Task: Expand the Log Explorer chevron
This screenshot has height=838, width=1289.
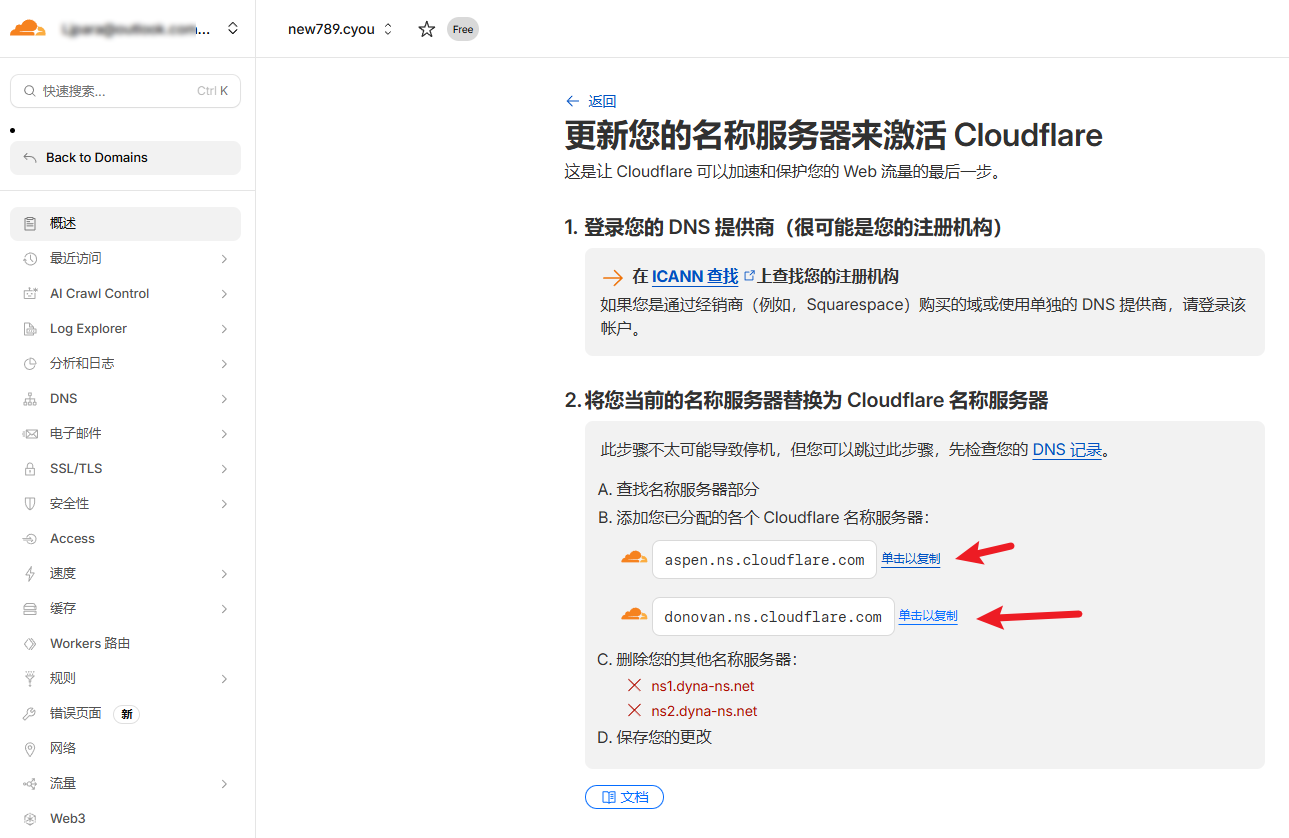Action: pos(224,329)
